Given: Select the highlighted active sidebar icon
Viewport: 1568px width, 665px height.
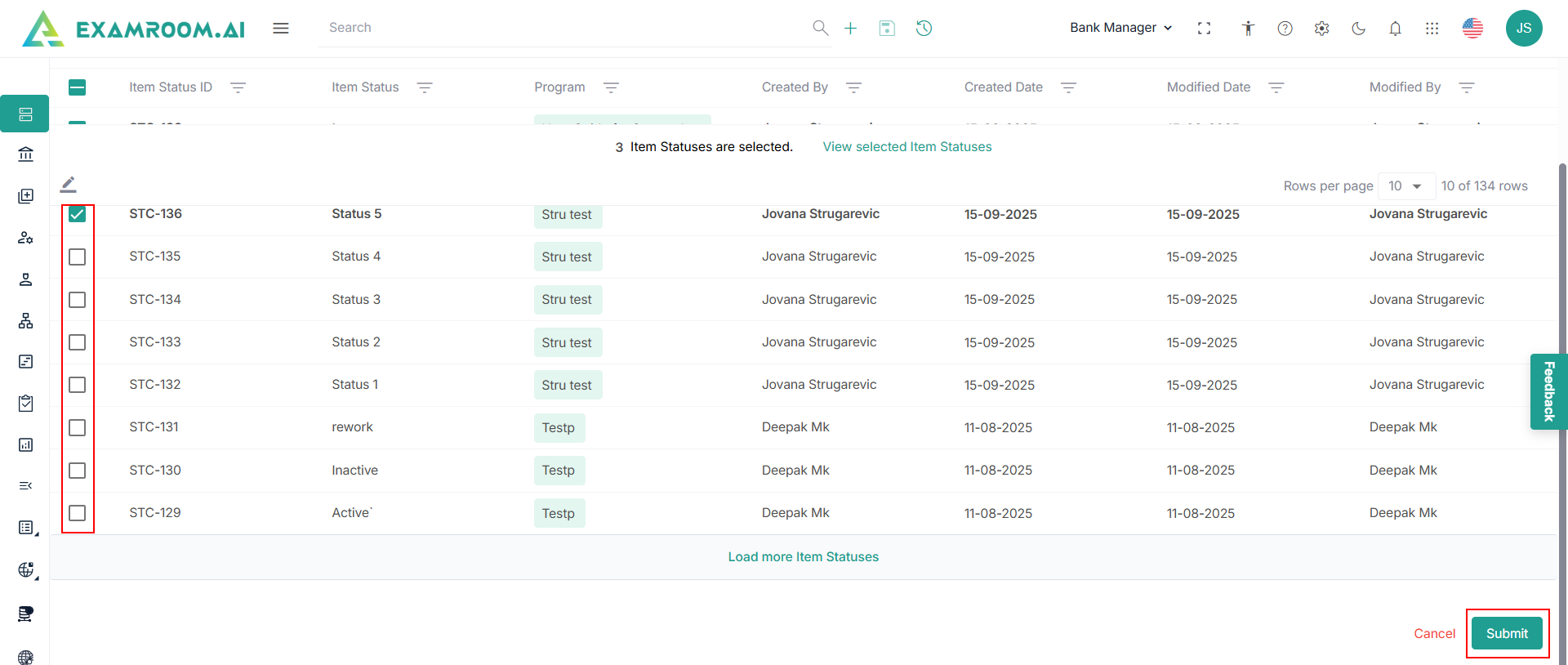Looking at the screenshot, I should (24, 114).
